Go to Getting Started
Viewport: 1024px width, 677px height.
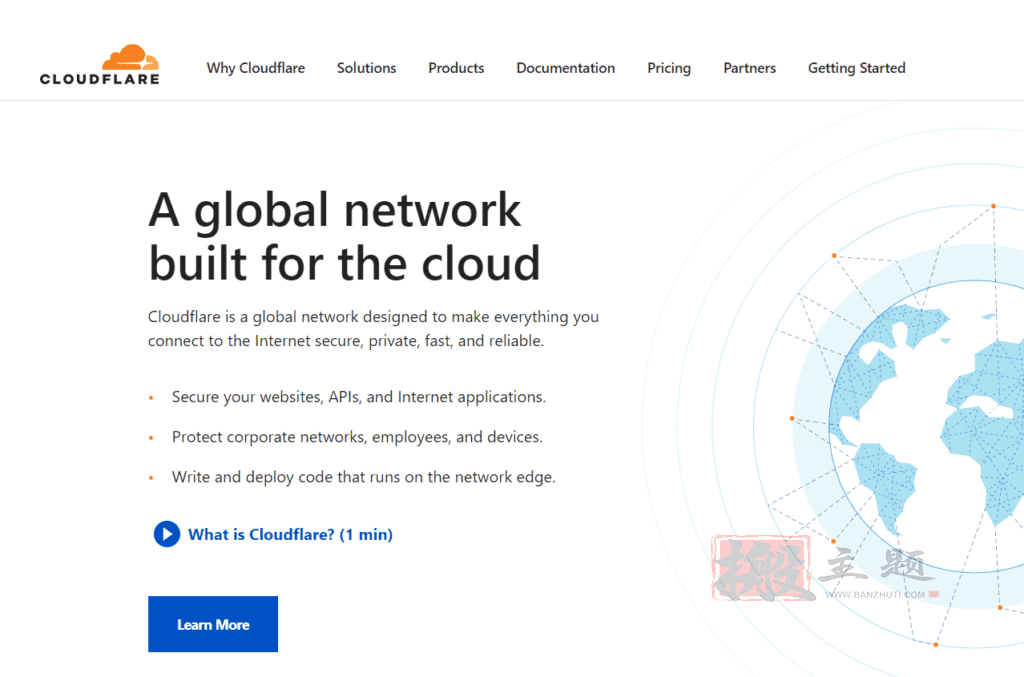click(856, 69)
